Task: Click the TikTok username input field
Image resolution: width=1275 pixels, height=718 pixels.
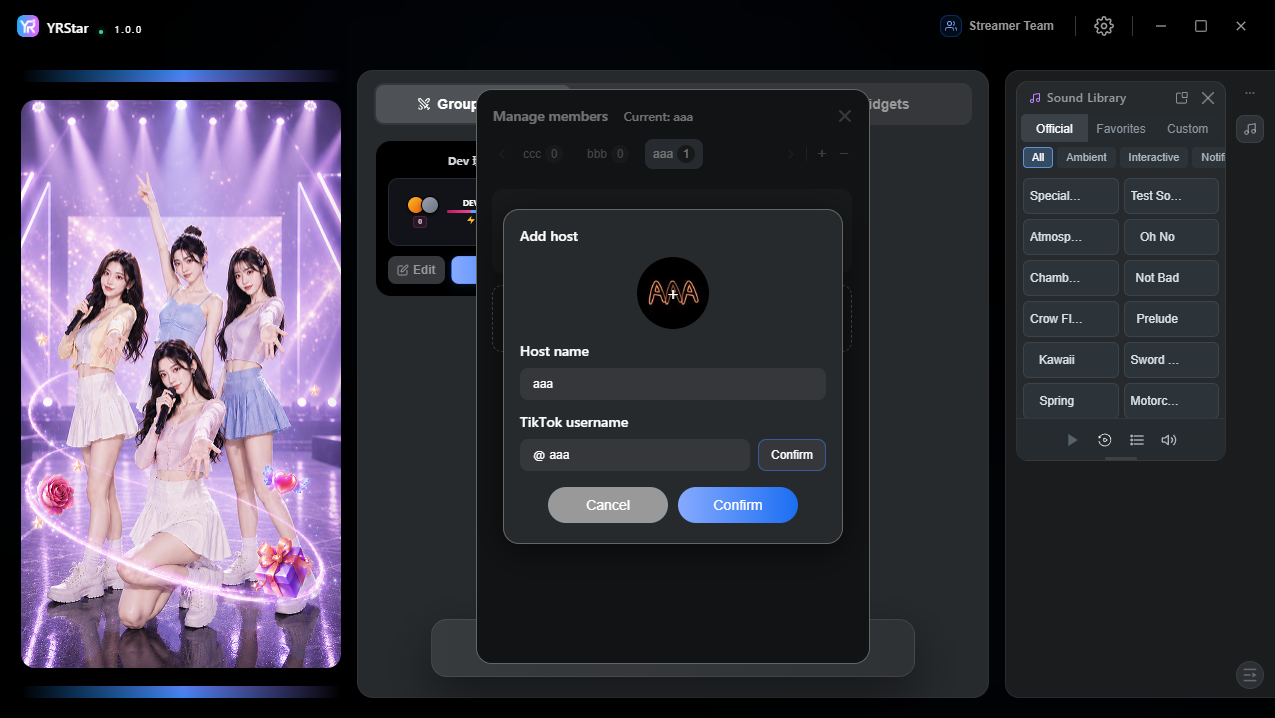Action: (x=635, y=455)
